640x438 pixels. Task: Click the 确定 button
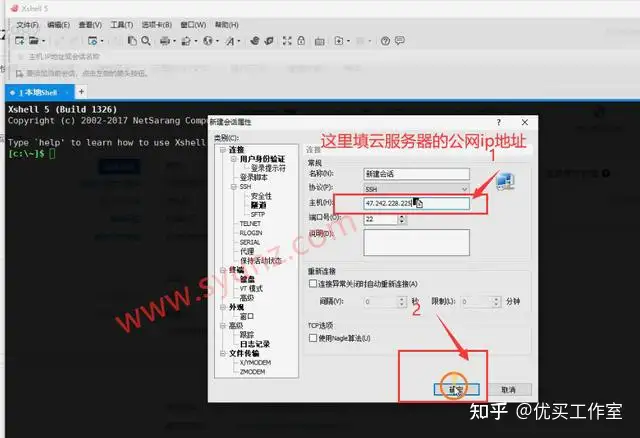click(x=456, y=390)
